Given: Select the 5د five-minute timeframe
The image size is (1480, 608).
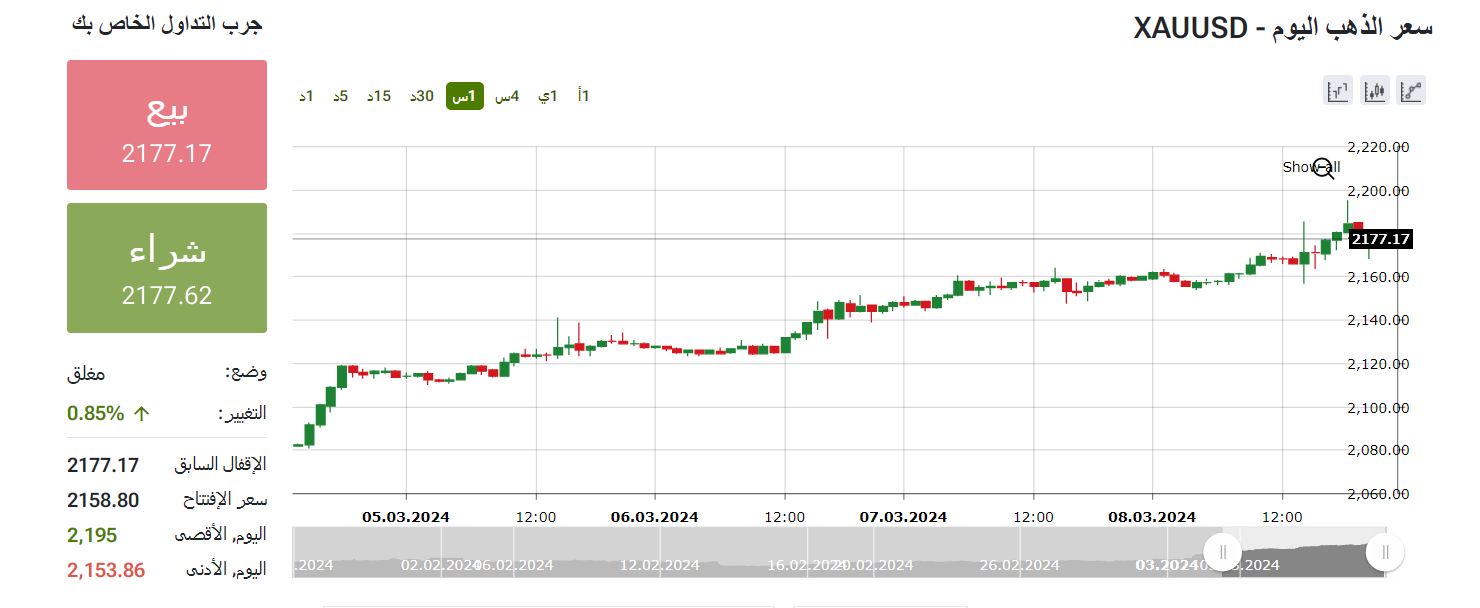Looking at the screenshot, I should [341, 96].
